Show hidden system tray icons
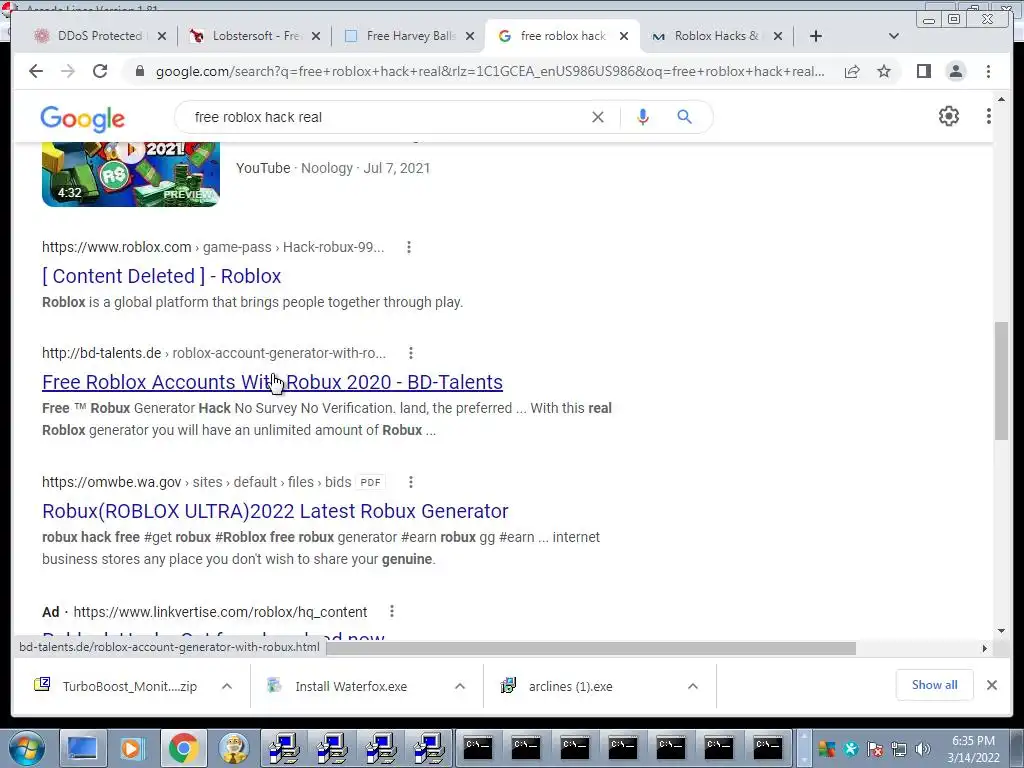Screen dimensions: 1024x768 coord(804,748)
